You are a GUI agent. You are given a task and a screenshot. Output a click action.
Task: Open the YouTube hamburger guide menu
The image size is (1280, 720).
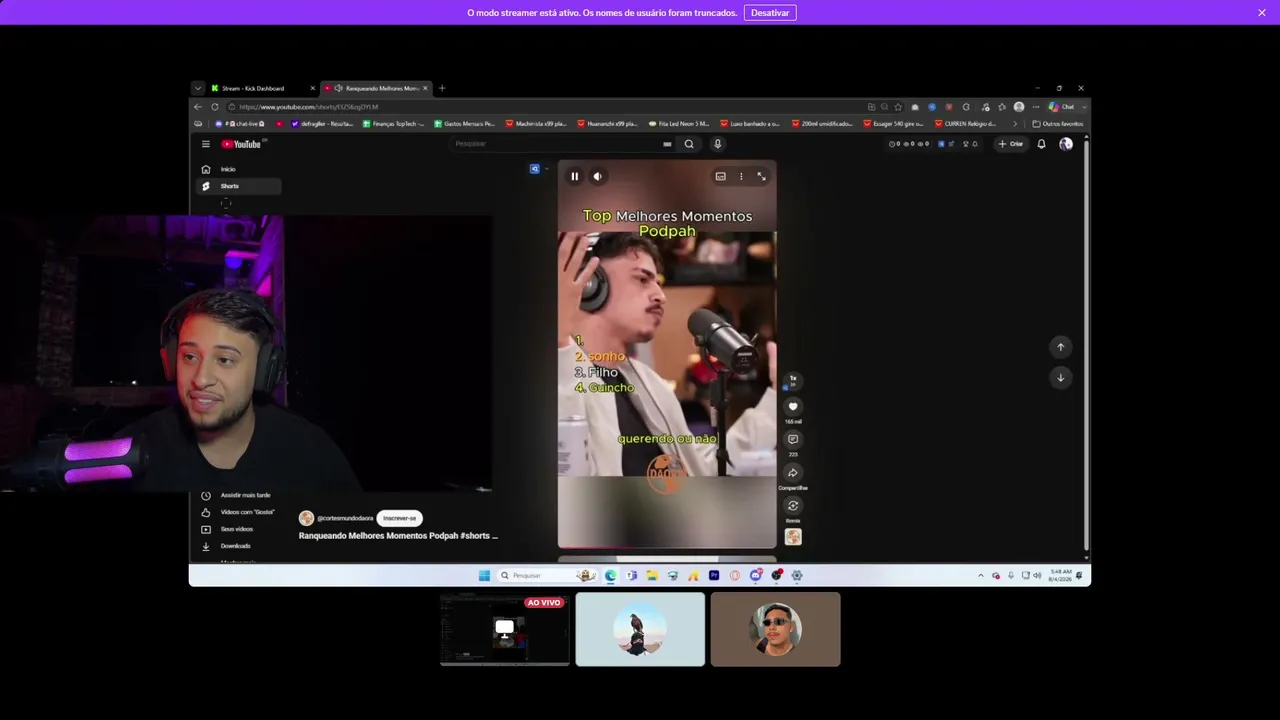[x=206, y=144]
